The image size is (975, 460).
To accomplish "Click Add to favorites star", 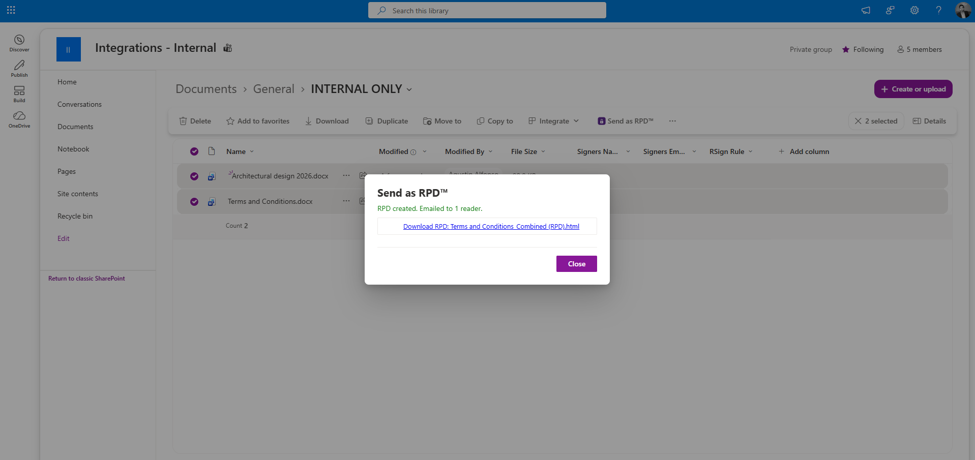I will 257,121.
